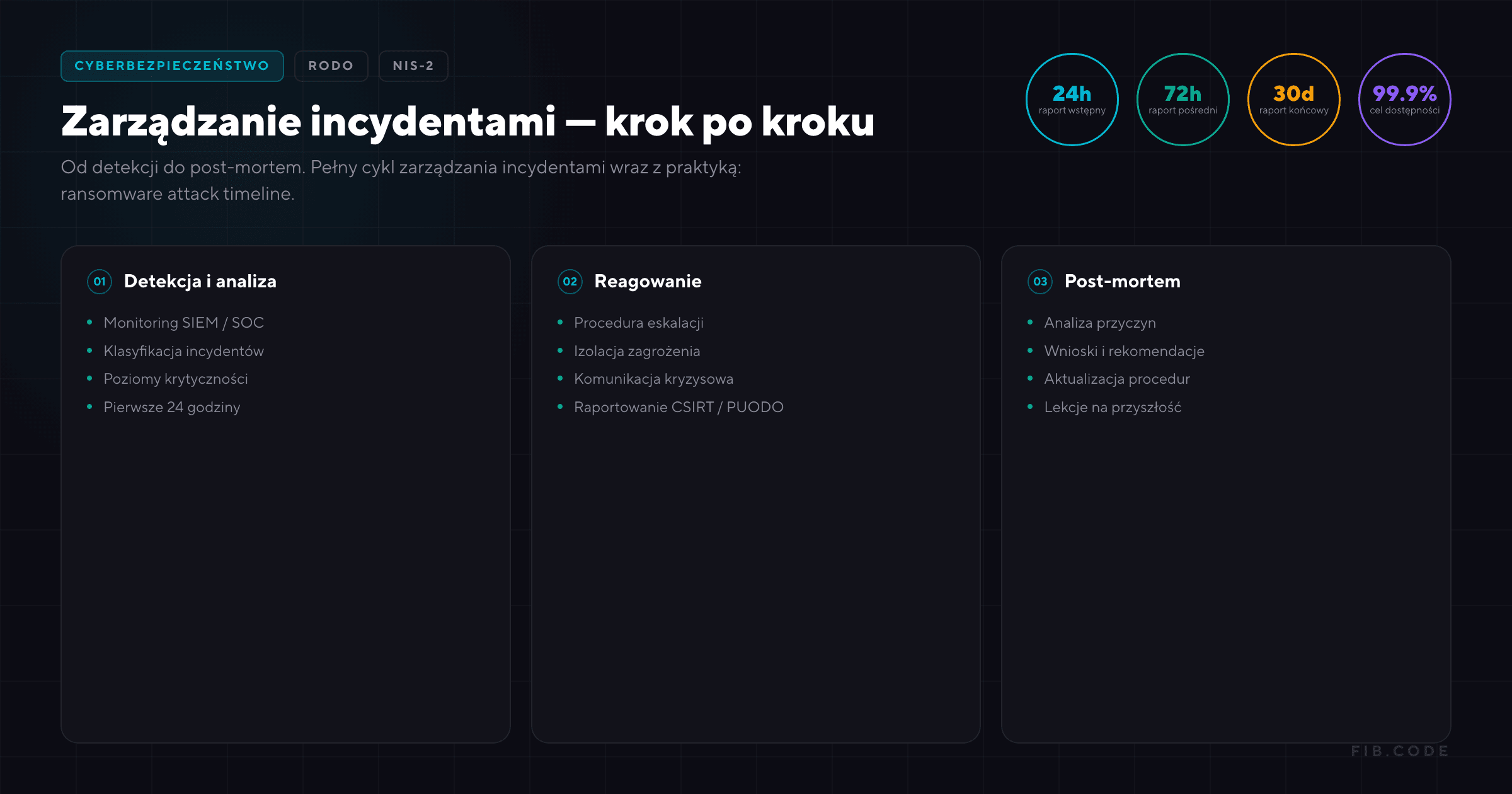Click the 02 step number badge
This screenshot has height=794, width=1512.
pyautogui.click(x=570, y=282)
